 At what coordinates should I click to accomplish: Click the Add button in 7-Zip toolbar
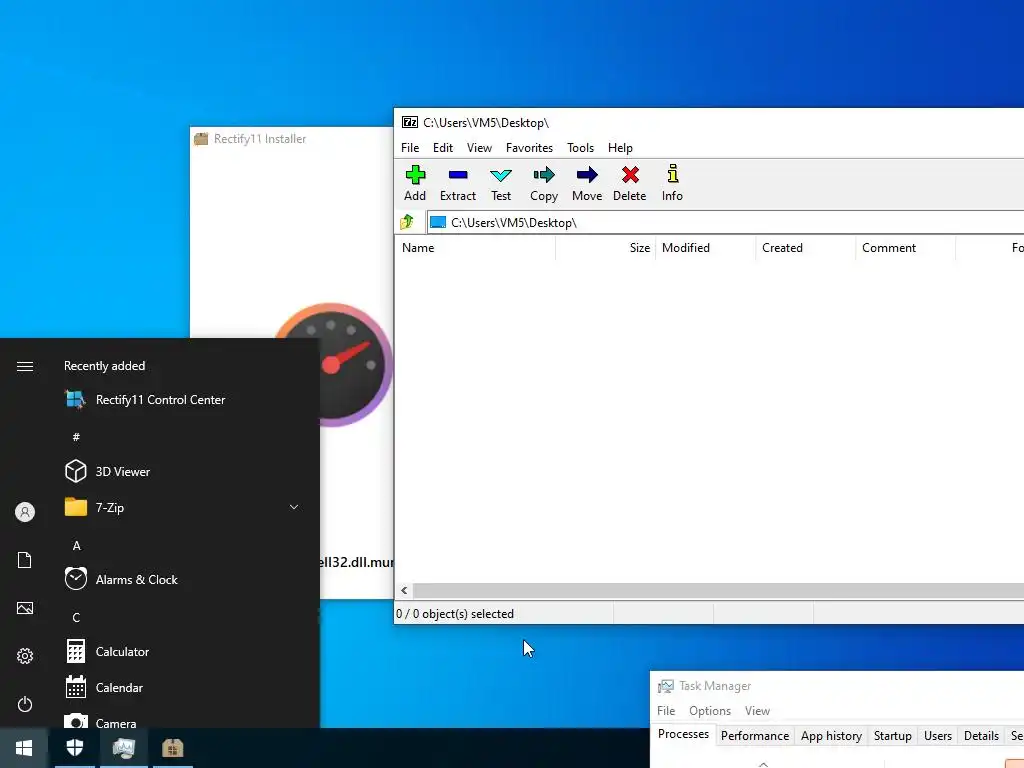point(415,184)
